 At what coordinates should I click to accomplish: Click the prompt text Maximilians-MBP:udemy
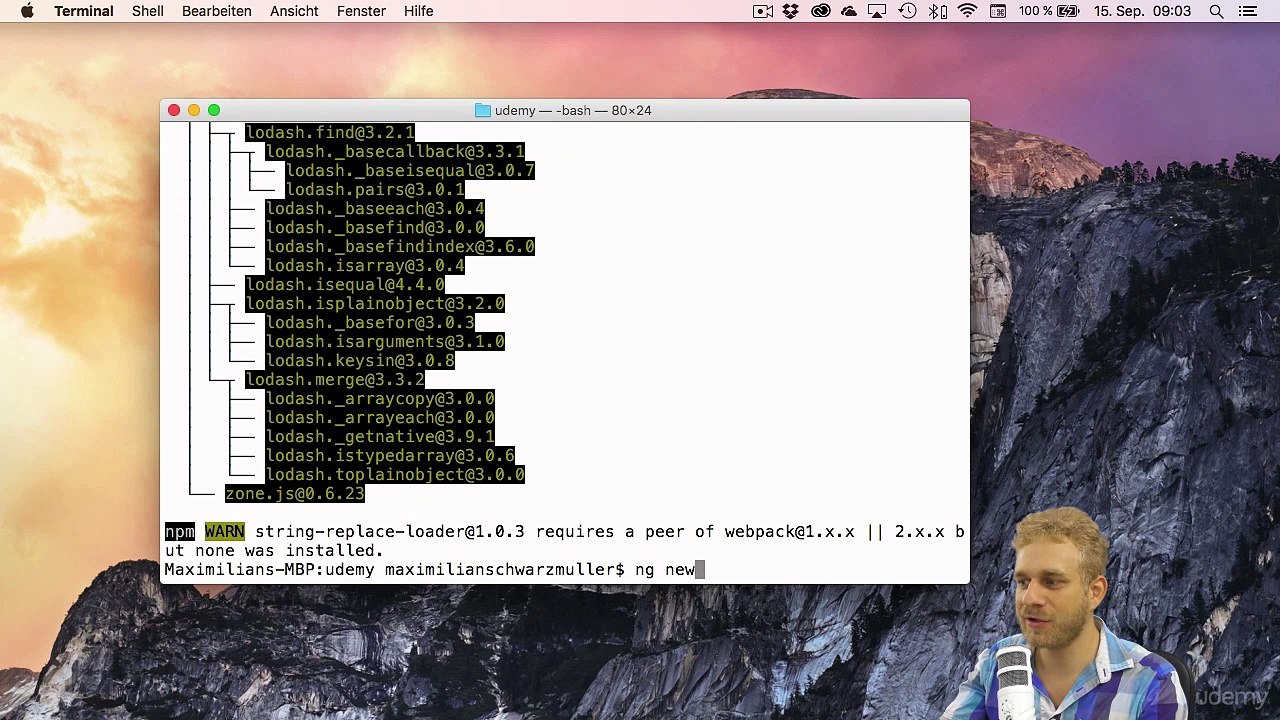(269, 569)
